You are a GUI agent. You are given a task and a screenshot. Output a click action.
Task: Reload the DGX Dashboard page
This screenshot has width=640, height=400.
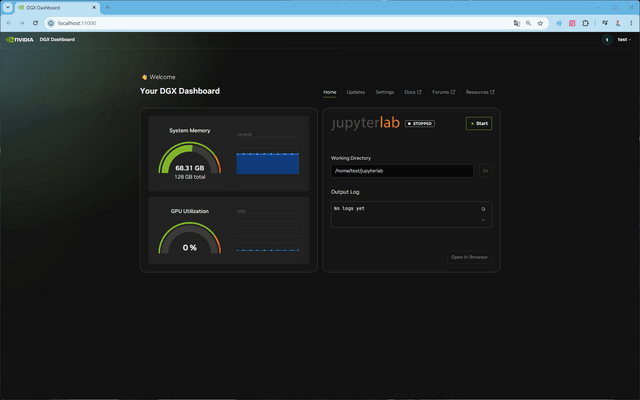(36, 23)
